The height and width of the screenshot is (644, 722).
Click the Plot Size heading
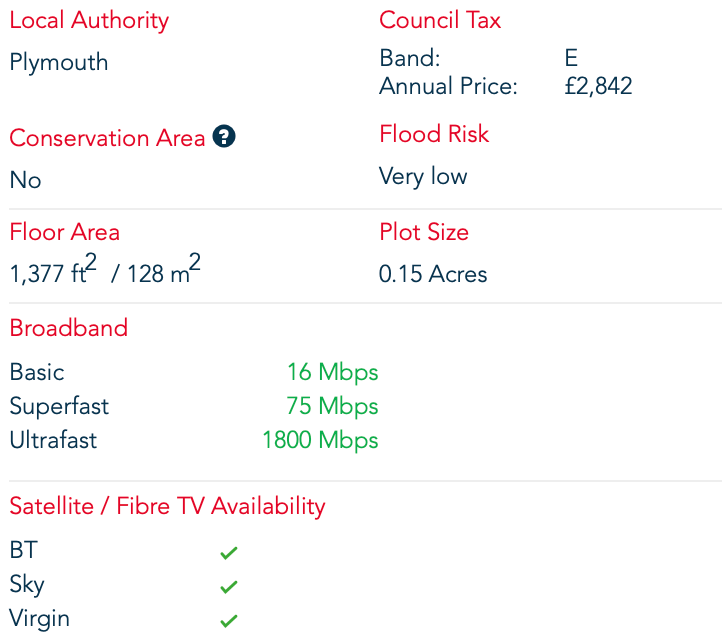(x=424, y=232)
